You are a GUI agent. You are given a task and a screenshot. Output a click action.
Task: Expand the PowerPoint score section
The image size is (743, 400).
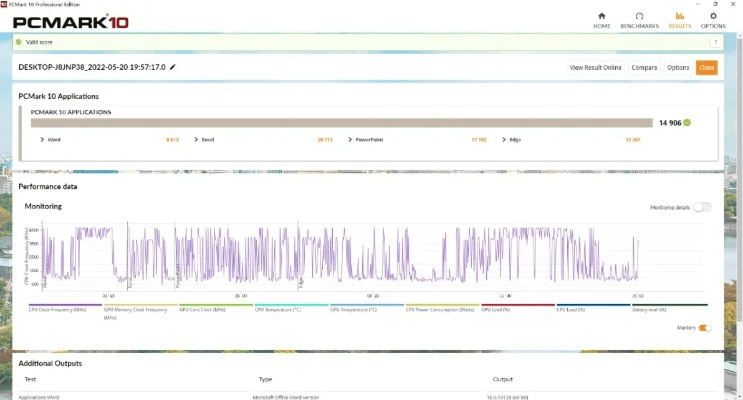pyautogui.click(x=350, y=140)
